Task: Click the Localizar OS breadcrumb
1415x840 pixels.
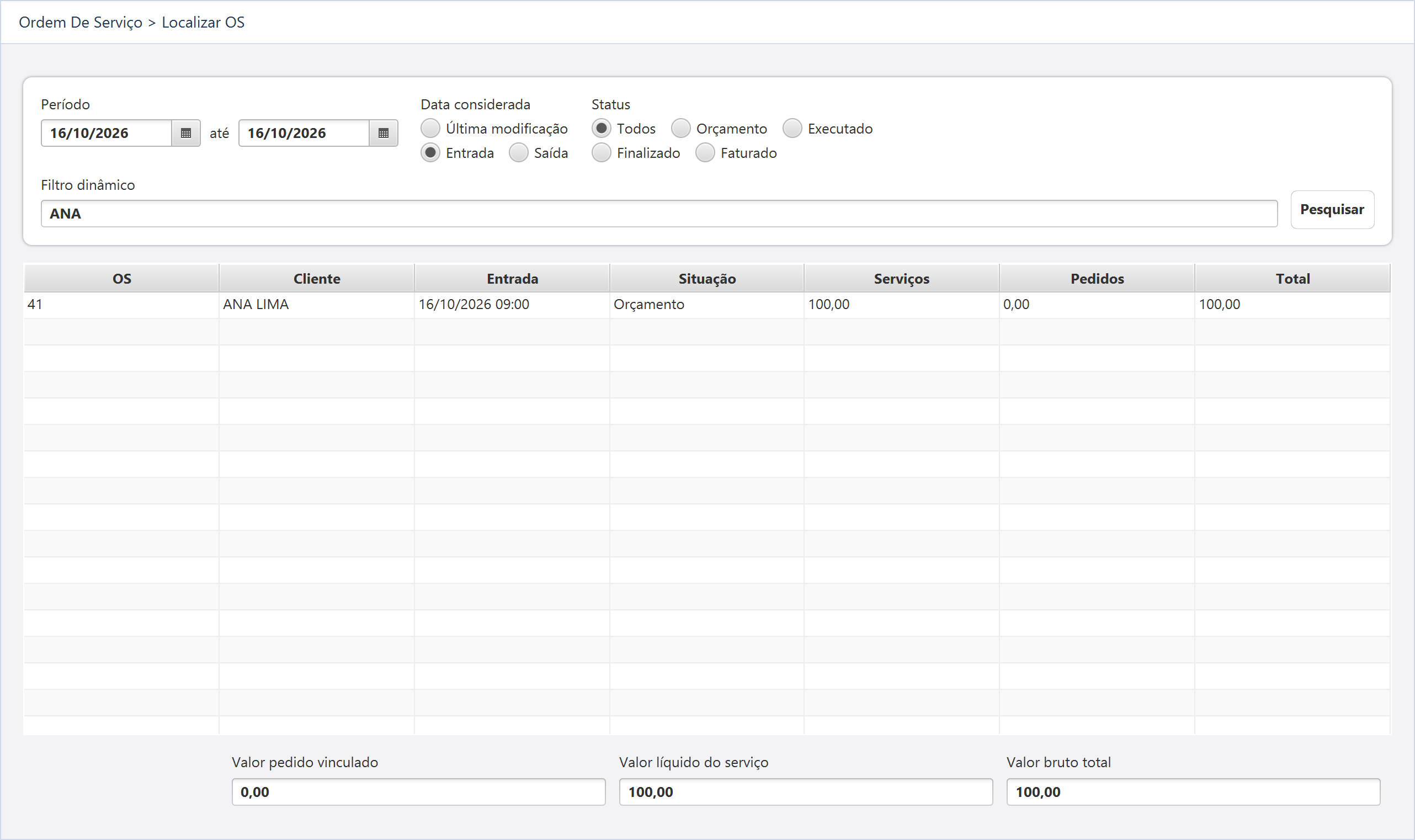Action: (x=203, y=22)
